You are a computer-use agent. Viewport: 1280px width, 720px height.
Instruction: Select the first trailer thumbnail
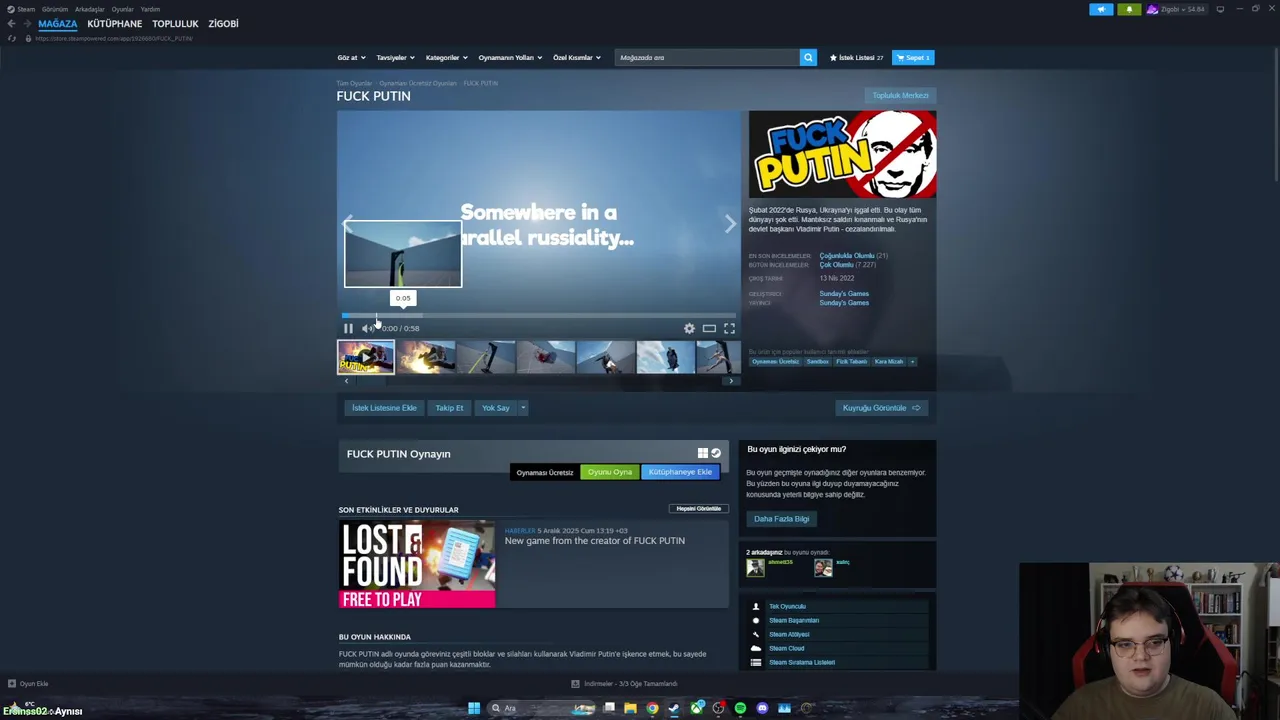tap(366, 357)
